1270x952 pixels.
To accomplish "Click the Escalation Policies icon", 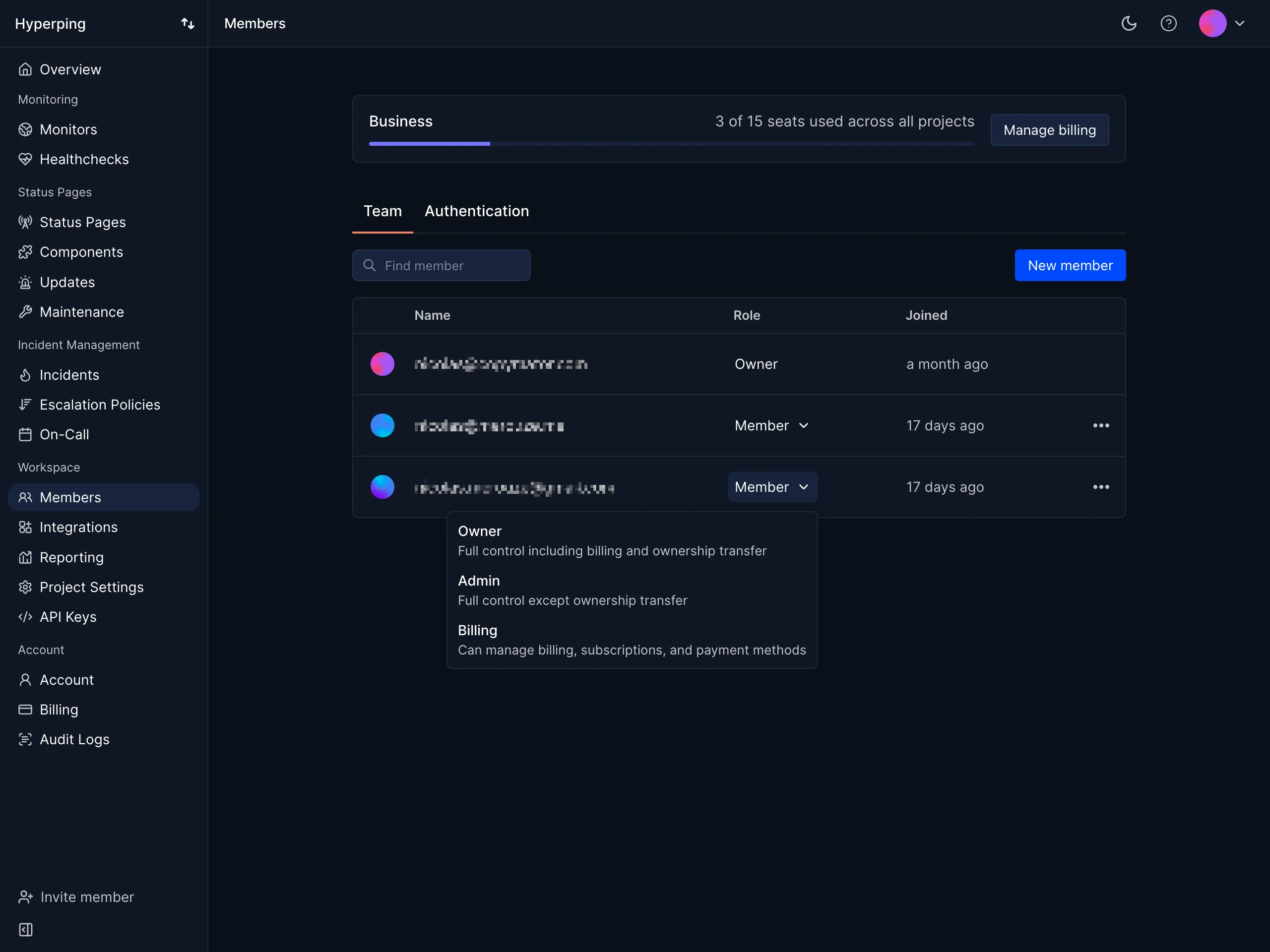I will 25,405.
